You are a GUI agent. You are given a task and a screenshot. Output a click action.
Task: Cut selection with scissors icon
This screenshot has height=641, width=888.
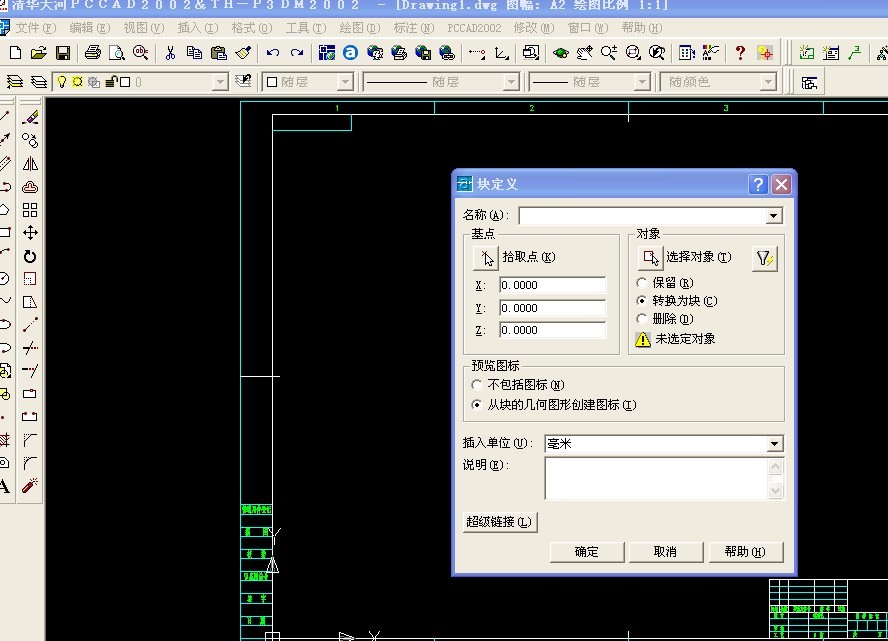point(170,53)
